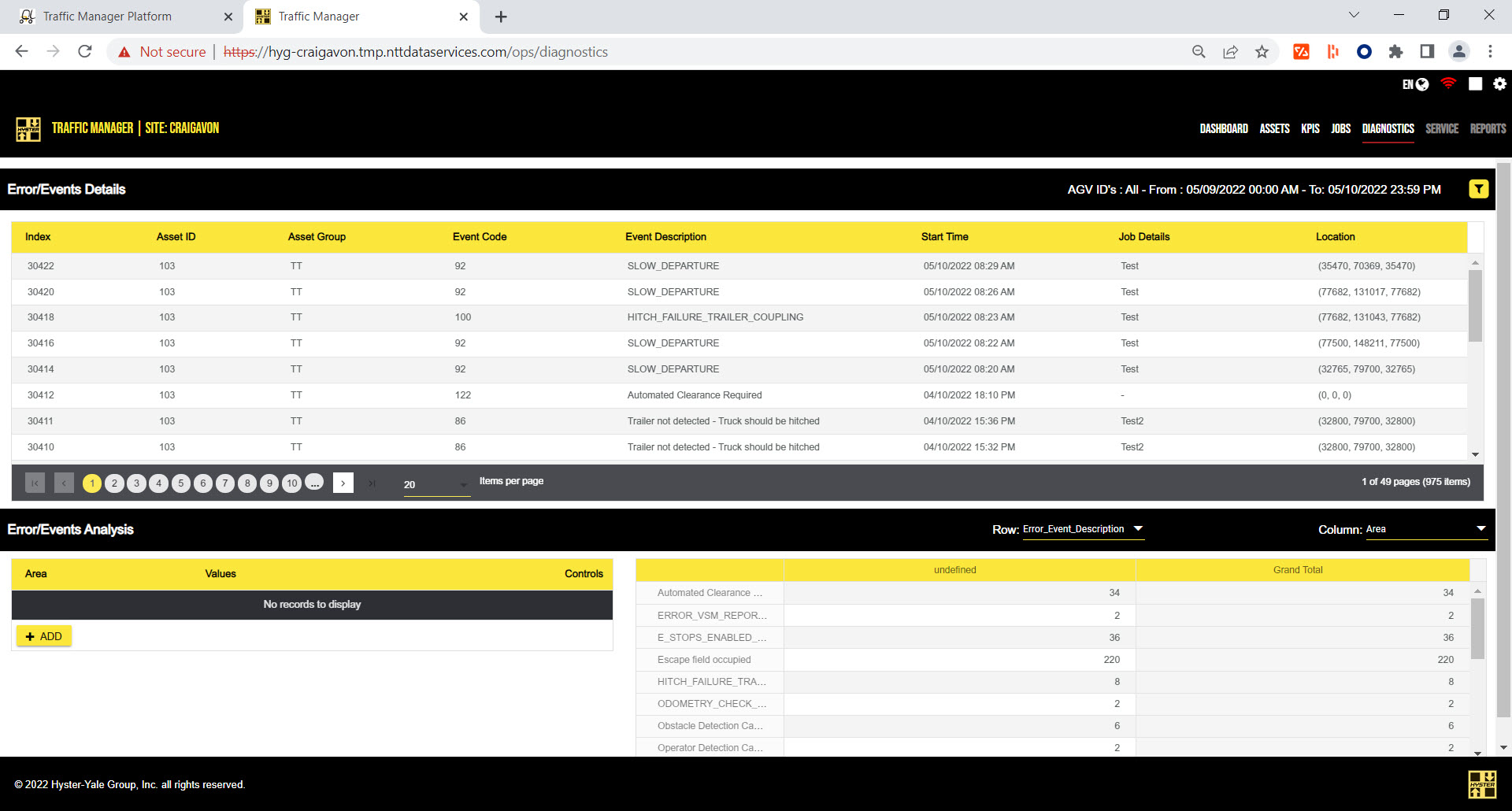This screenshot has width=1512, height=811.
Task: Open the Dashboard menu item
Action: point(1223,128)
